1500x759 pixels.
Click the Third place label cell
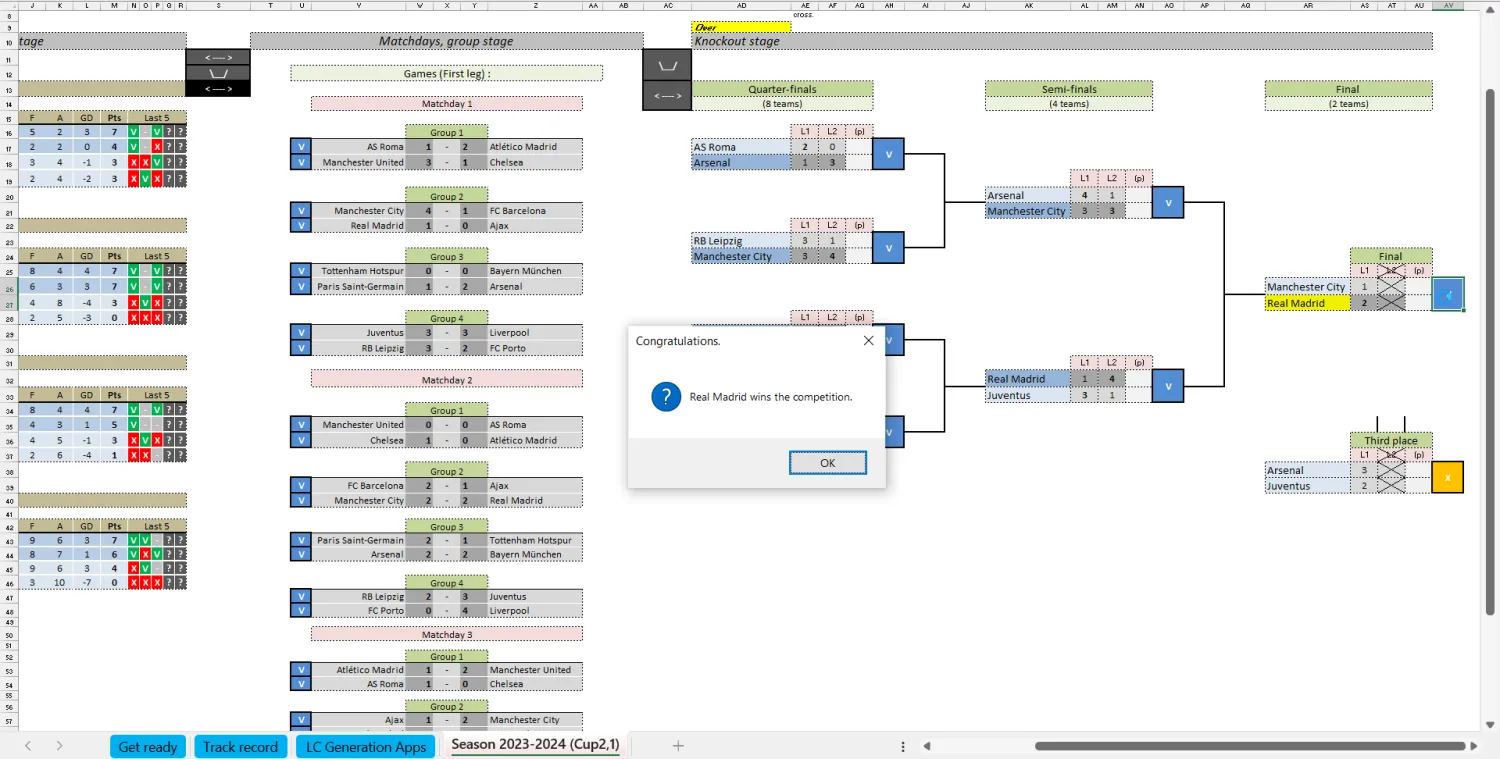coord(1391,440)
